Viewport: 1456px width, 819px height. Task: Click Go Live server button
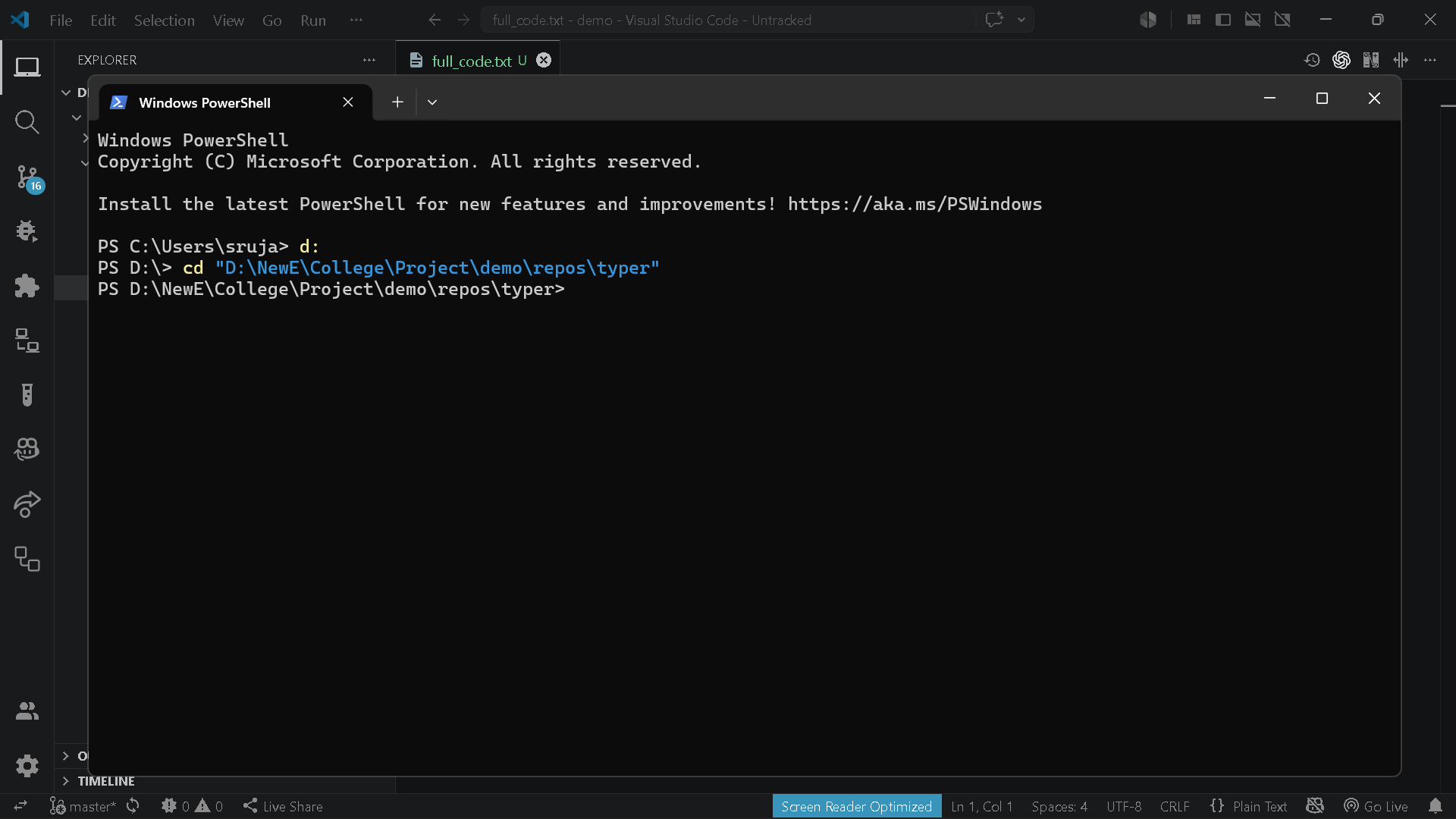tap(1376, 806)
